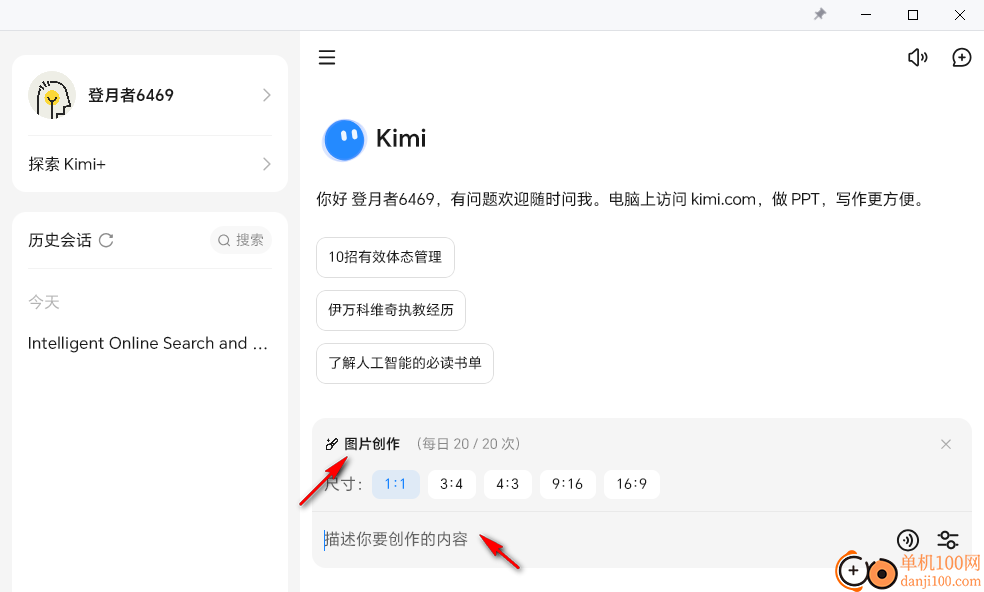
Task: Open the sliders settings icon in the input bar
Action: coord(948,540)
